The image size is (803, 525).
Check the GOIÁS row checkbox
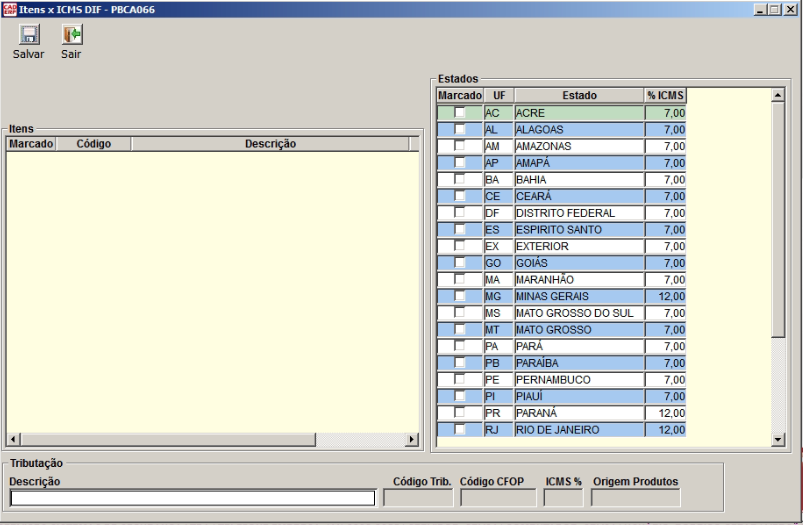[x=459, y=262]
